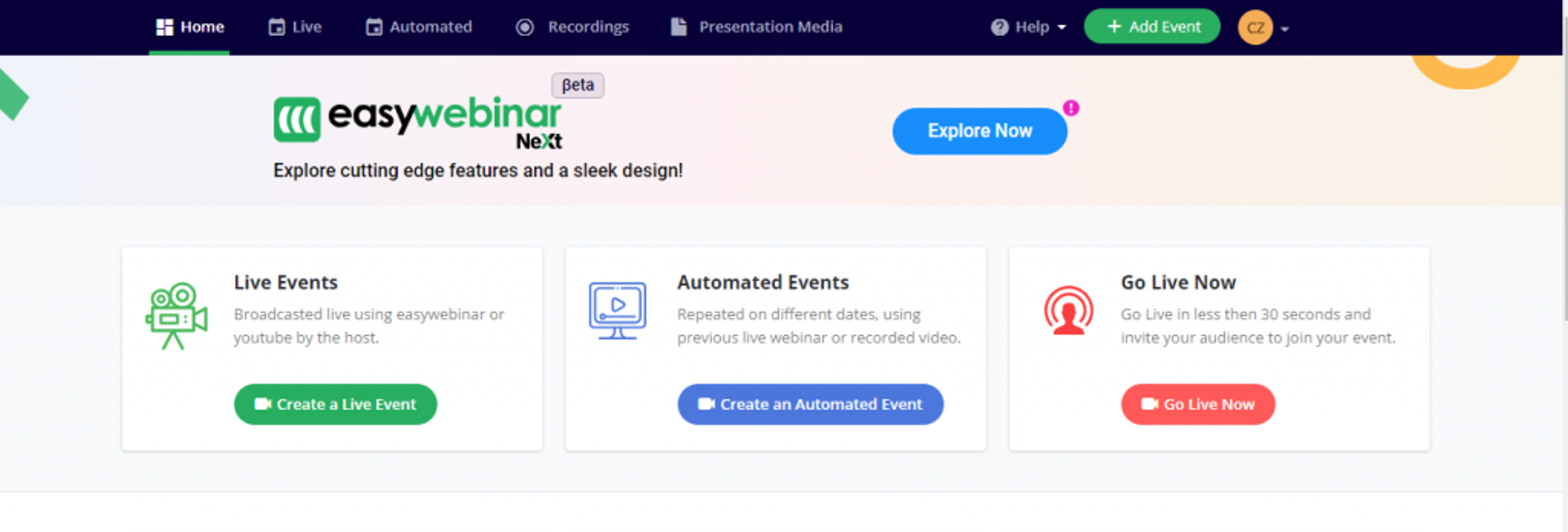The width and height of the screenshot is (1568, 532).
Task: Create a Live Event
Action: pos(336,405)
